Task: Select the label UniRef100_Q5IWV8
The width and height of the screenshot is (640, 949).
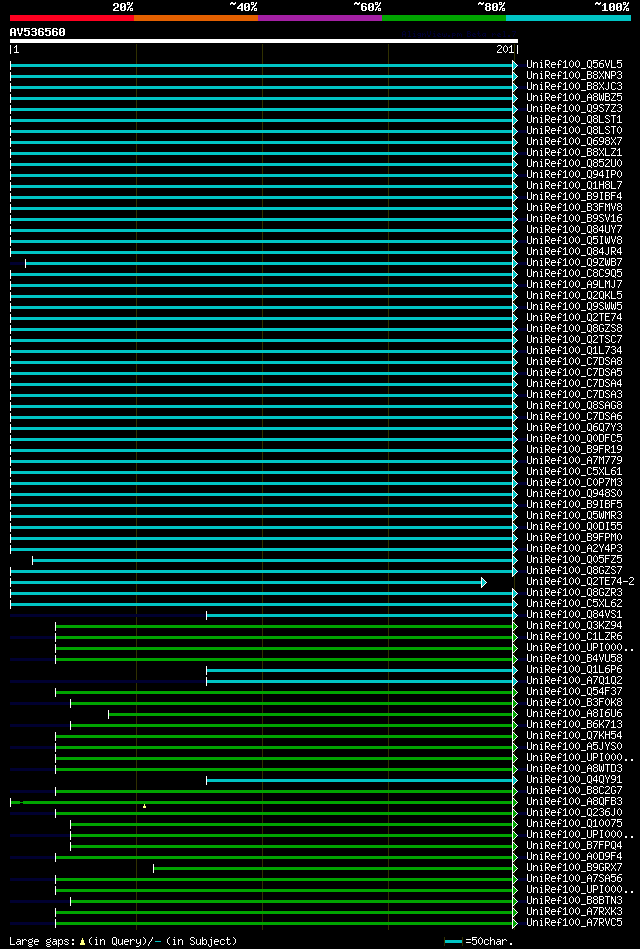Action: pyautogui.click(x=575, y=240)
